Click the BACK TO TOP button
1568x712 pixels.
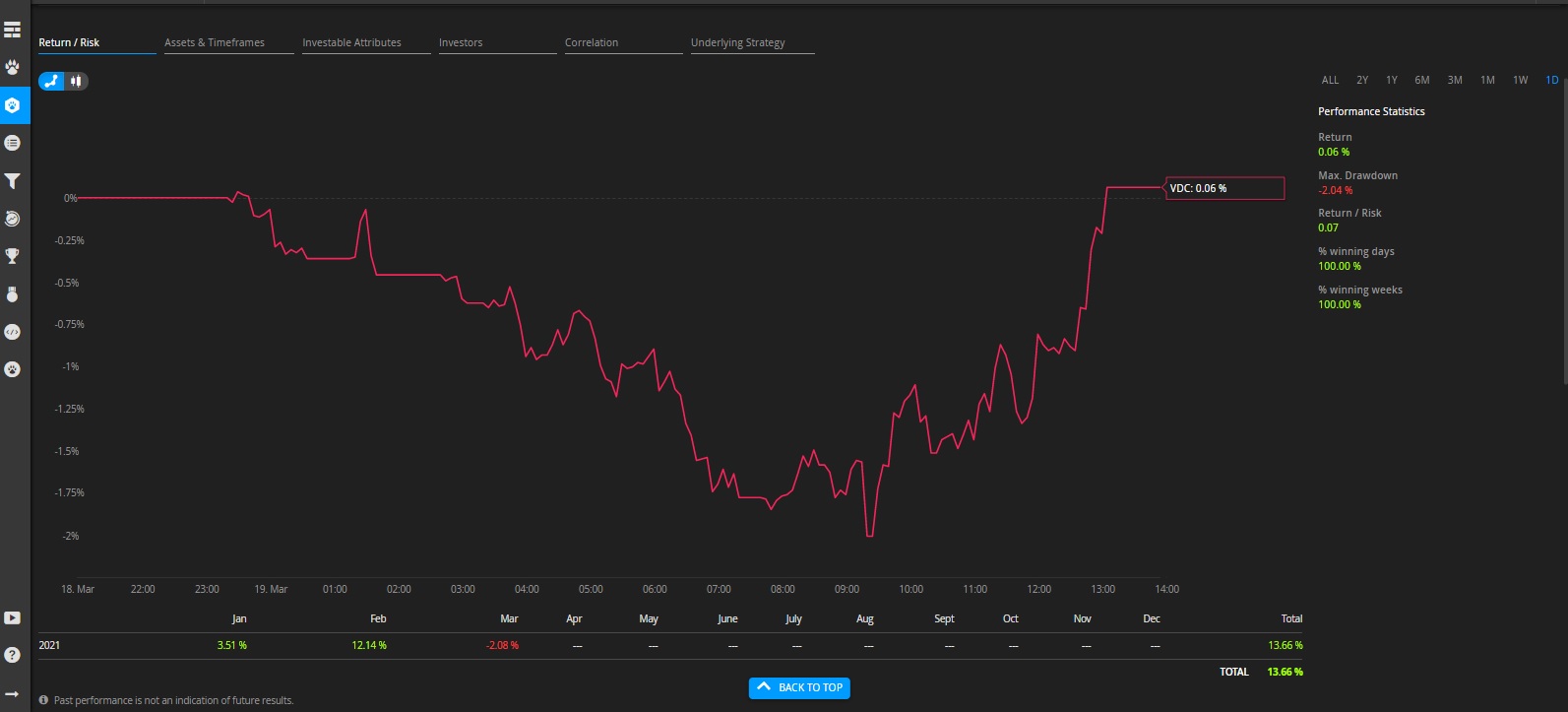799,687
